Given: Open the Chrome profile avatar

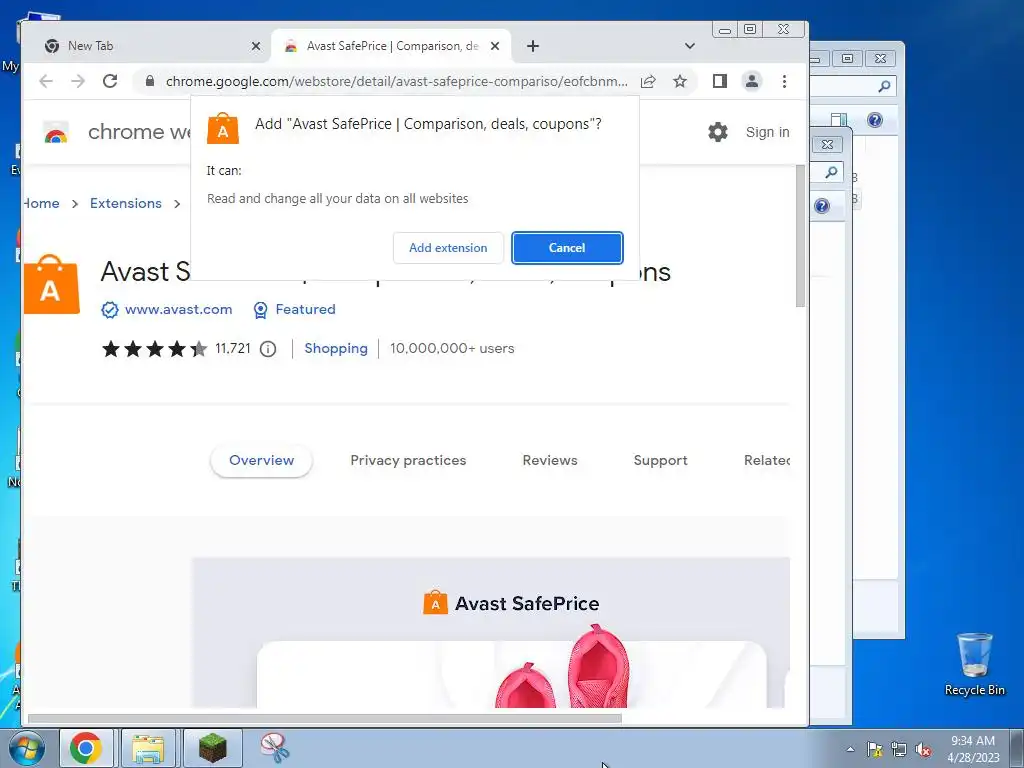Looking at the screenshot, I should pyautogui.click(x=752, y=81).
